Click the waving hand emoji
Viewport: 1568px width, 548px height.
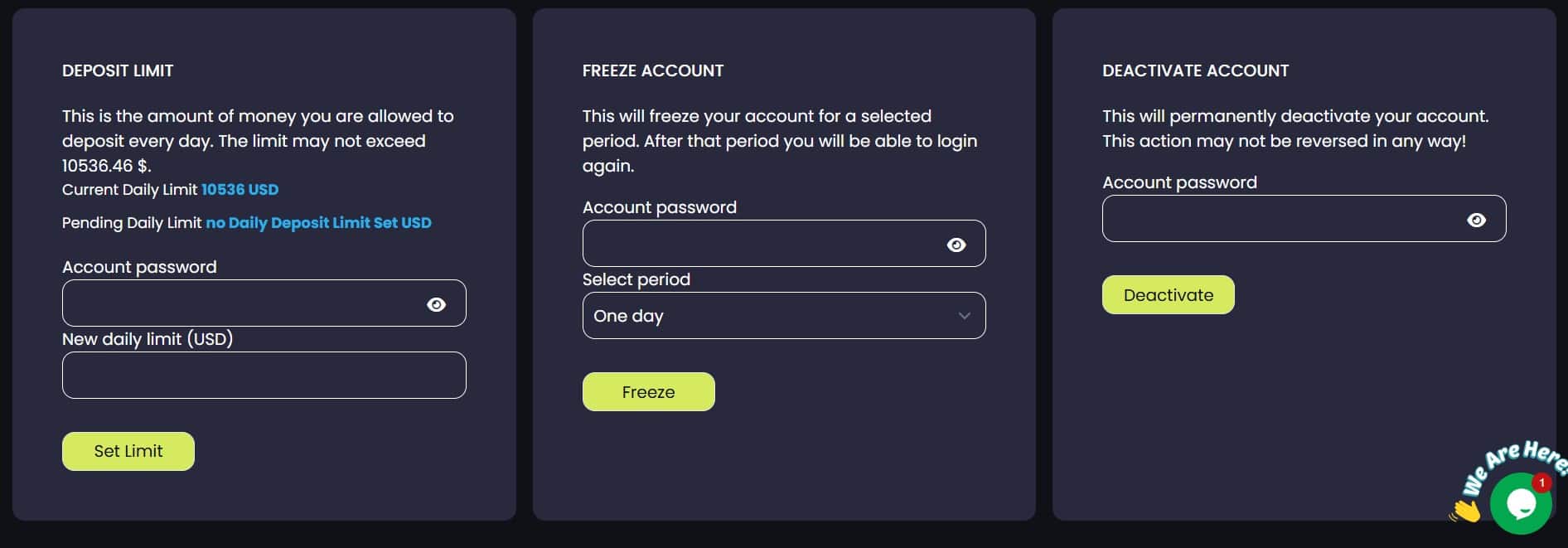click(1464, 511)
